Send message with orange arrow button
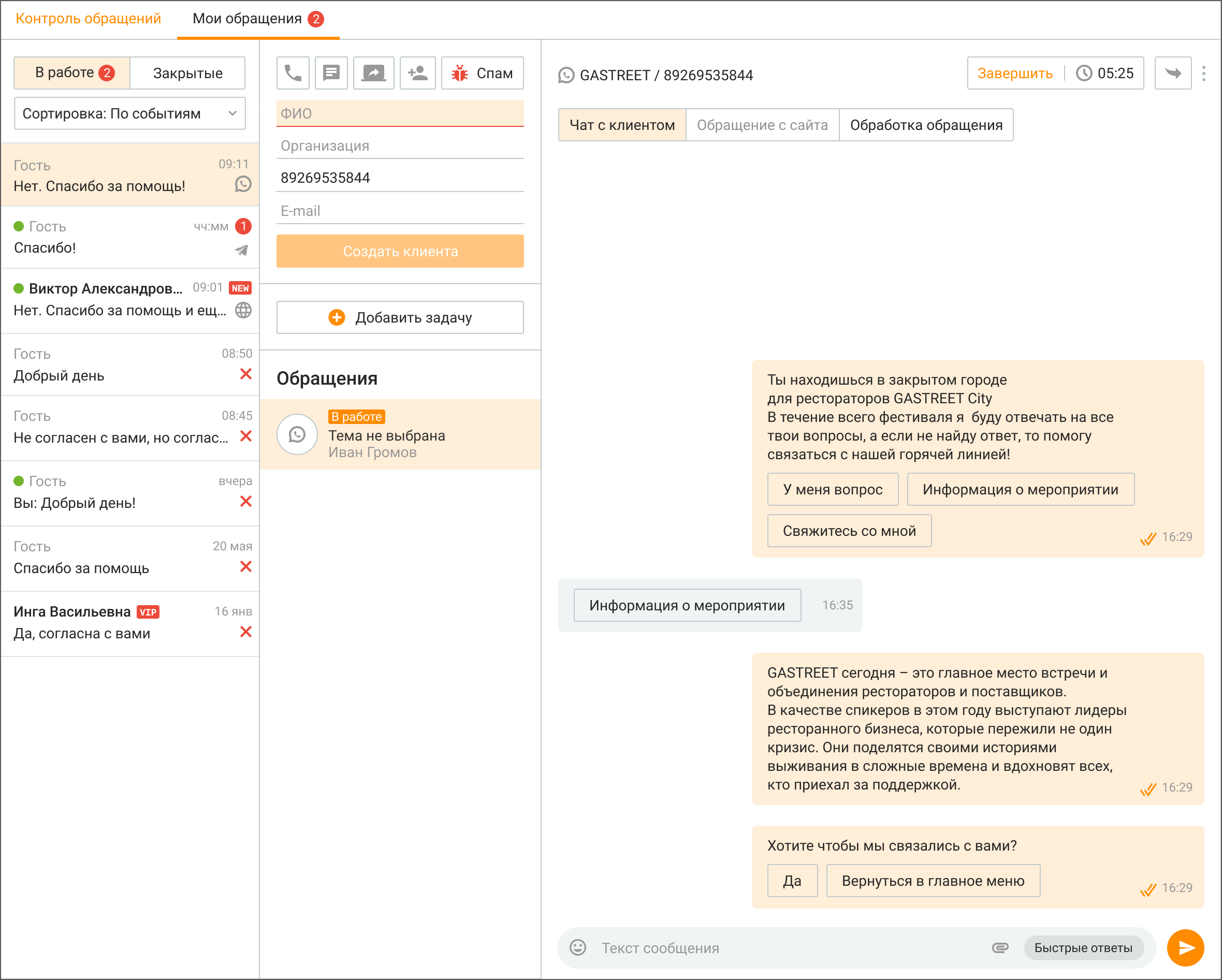Image resolution: width=1222 pixels, height=980 pixels. coord(1185,948)
